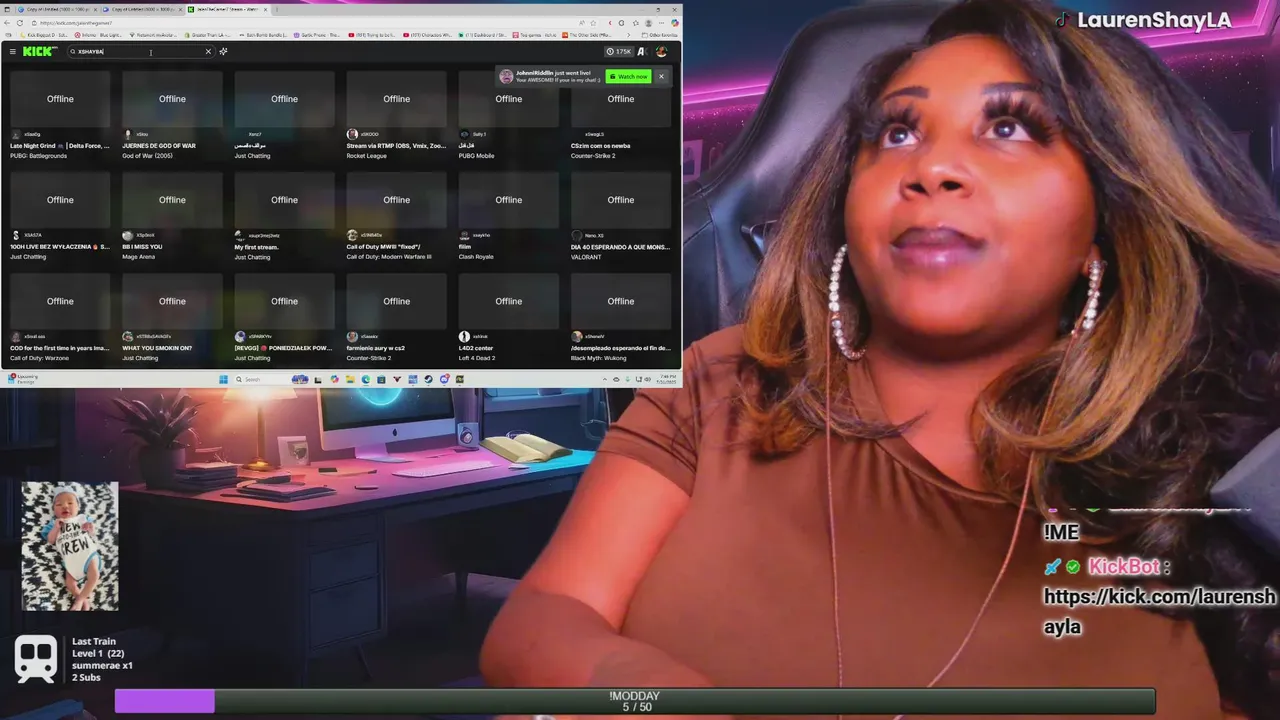This screenshot has height=720, width=1280.
Task: Expand the system tray hidden icons chevron
Action: (606, 379)
